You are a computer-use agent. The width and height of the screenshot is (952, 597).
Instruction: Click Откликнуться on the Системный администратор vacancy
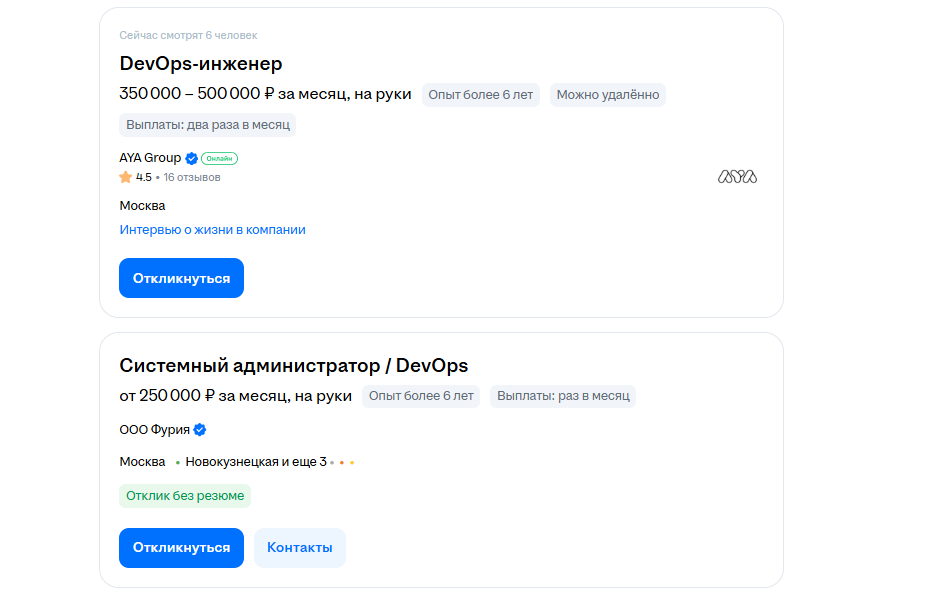(181, 547)
